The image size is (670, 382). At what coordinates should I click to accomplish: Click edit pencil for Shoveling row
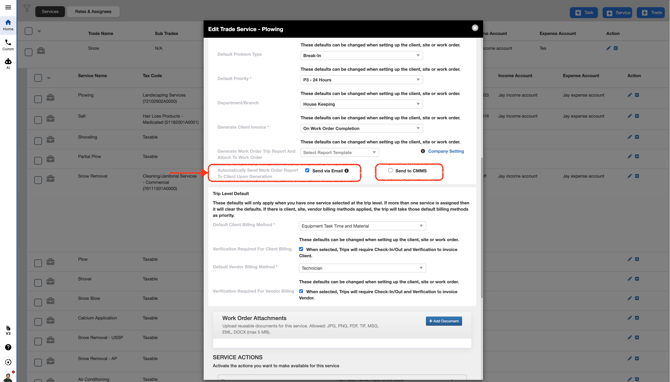pos(629,137)
